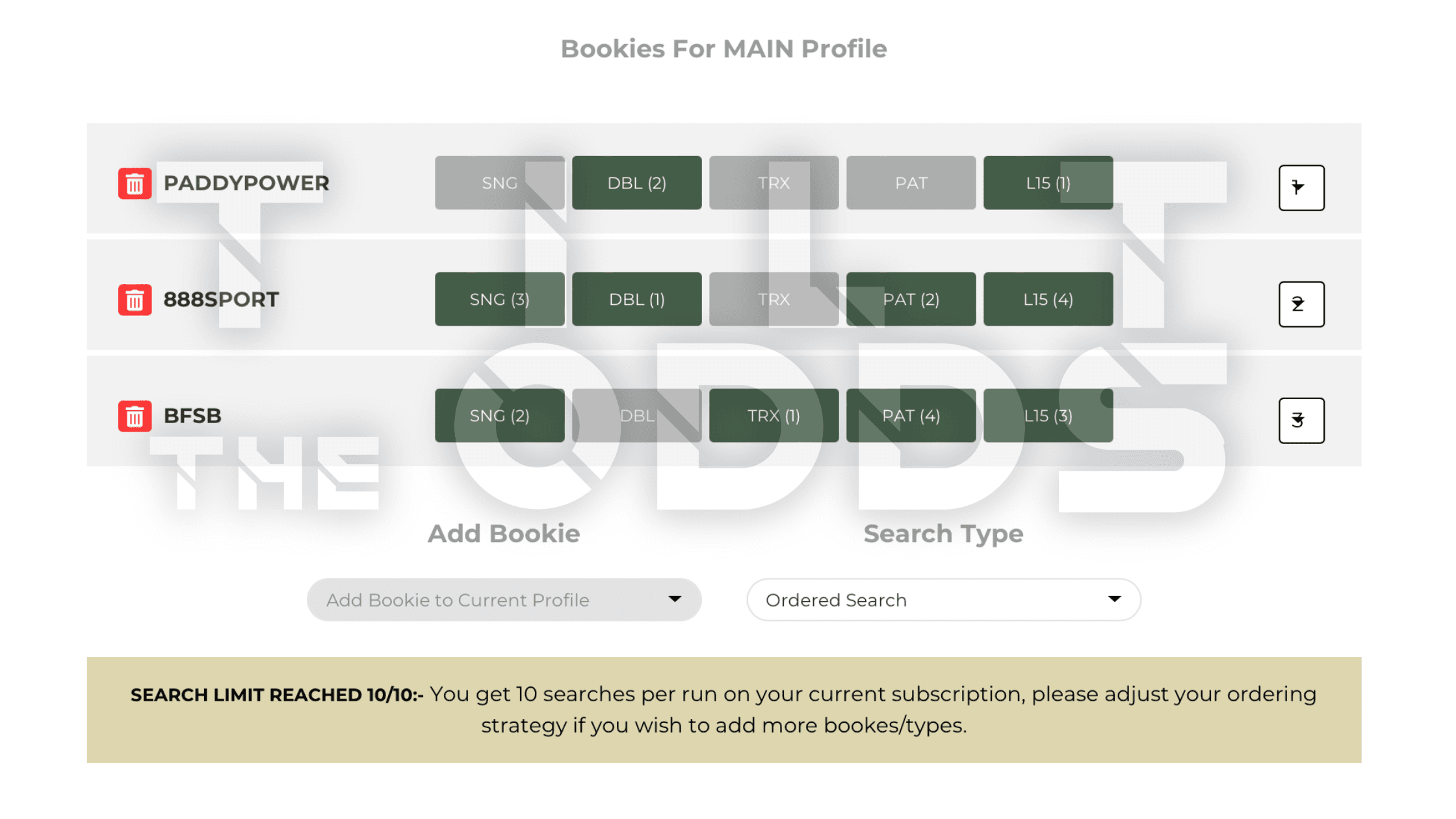Toggle TRX (1) for BFSB

[773, 416]
